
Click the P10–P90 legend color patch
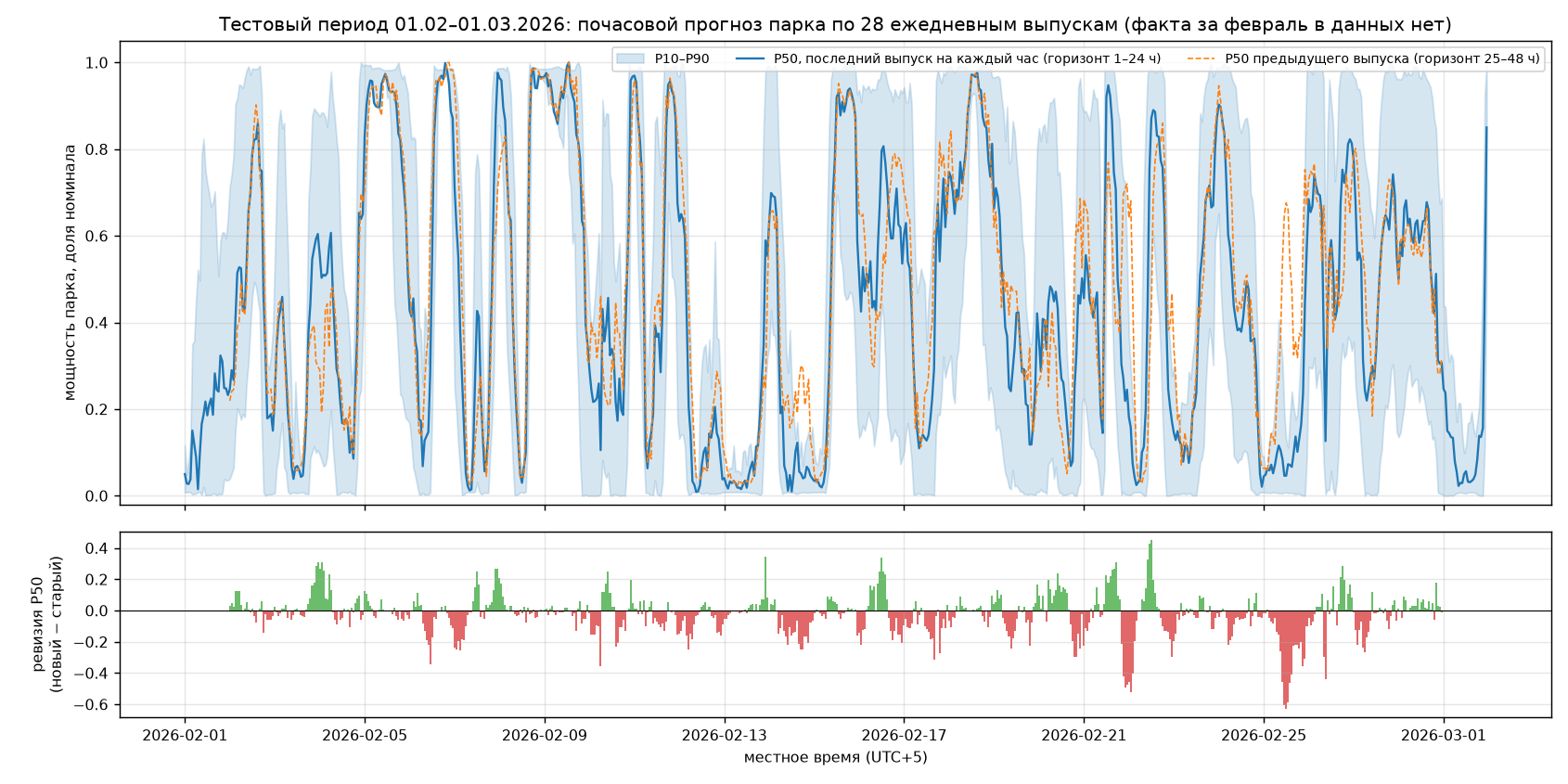[x=630, y=58]
